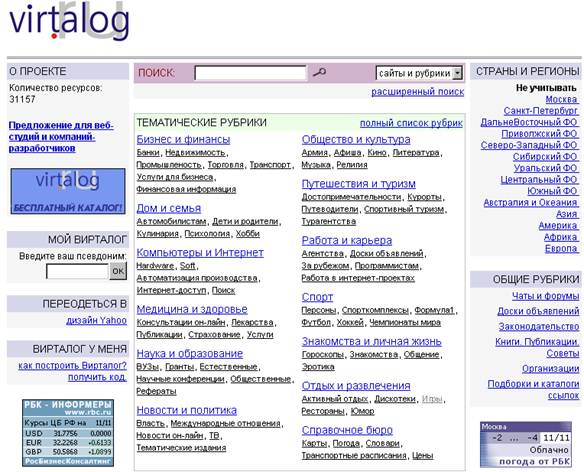Image resolution: width=584 pixels, height=472 pixels.
Task: Select Северо-Западный ФО region
Action: coord(529,145)
